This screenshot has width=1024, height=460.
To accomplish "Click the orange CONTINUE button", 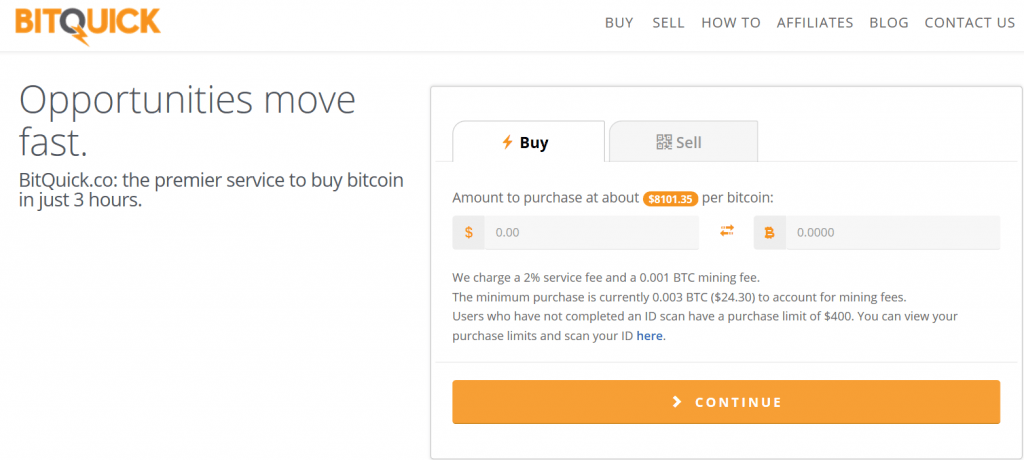I will pos(726,402).
